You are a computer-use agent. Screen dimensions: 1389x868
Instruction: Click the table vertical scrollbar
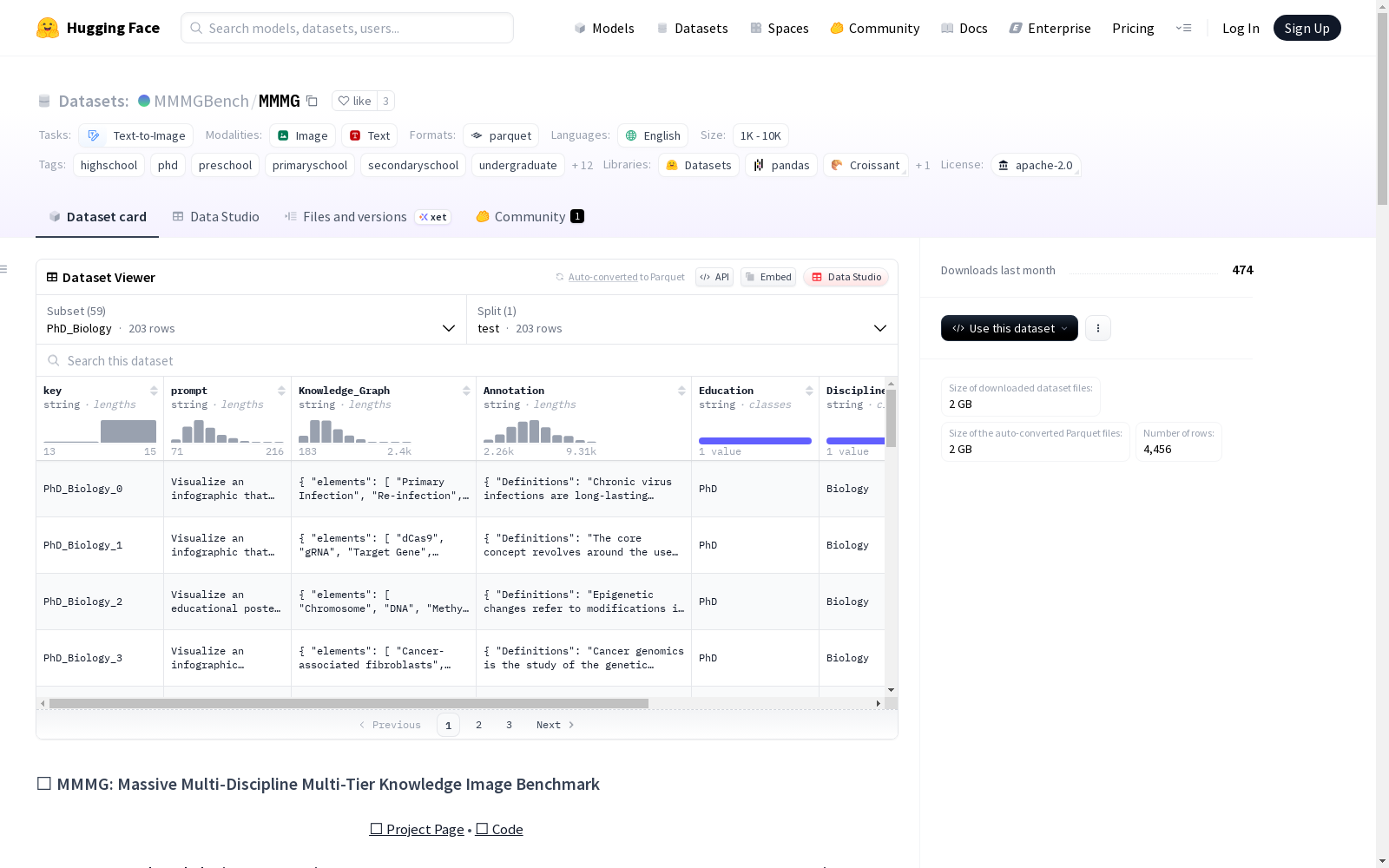[891, 418]
